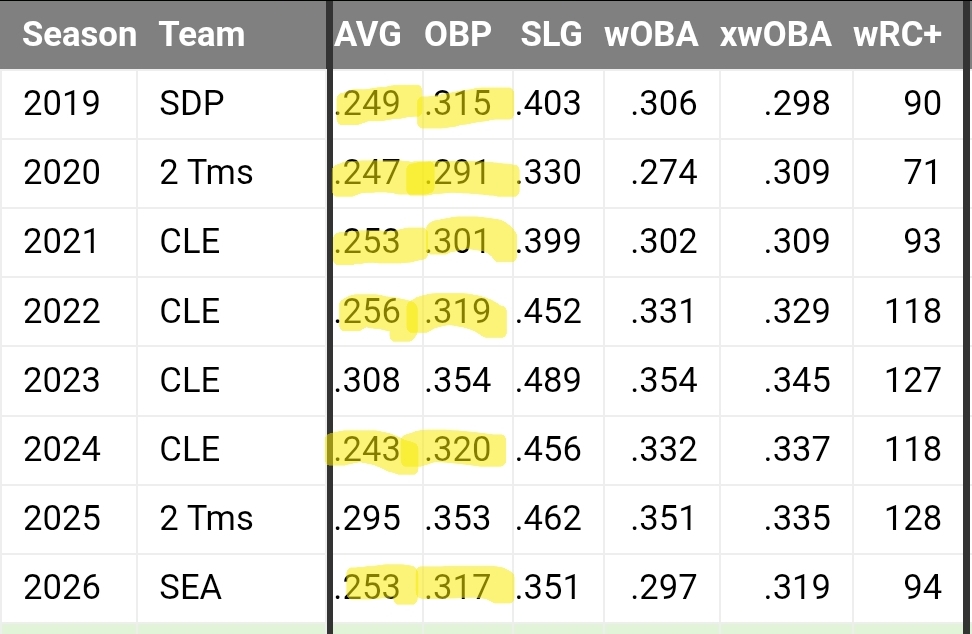Viewport: 972px width, 634px height.
Task: Select the 2021 season cell
Action: [x=61, y=242]
